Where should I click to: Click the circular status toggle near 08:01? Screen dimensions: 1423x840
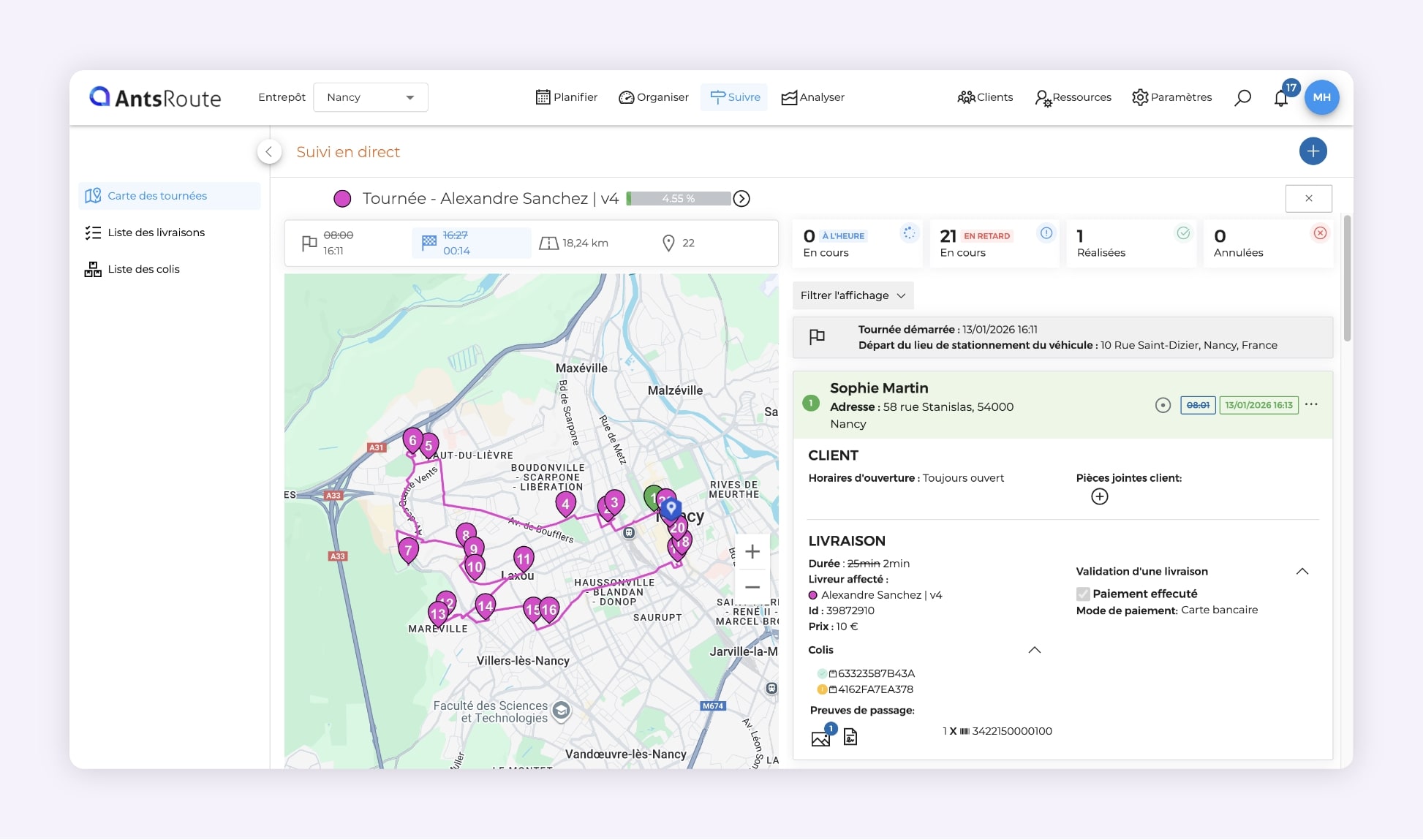click(x=1163, y=405)
